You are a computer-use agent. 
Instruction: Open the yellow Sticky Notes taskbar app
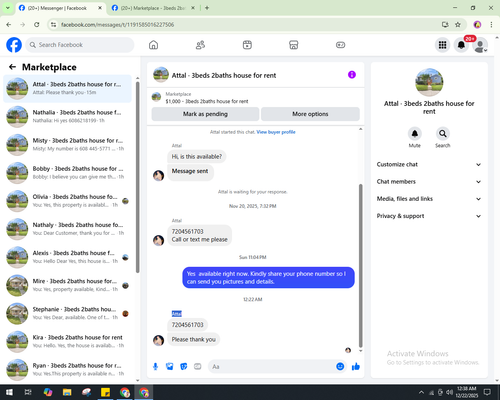(x=105, y=392)
